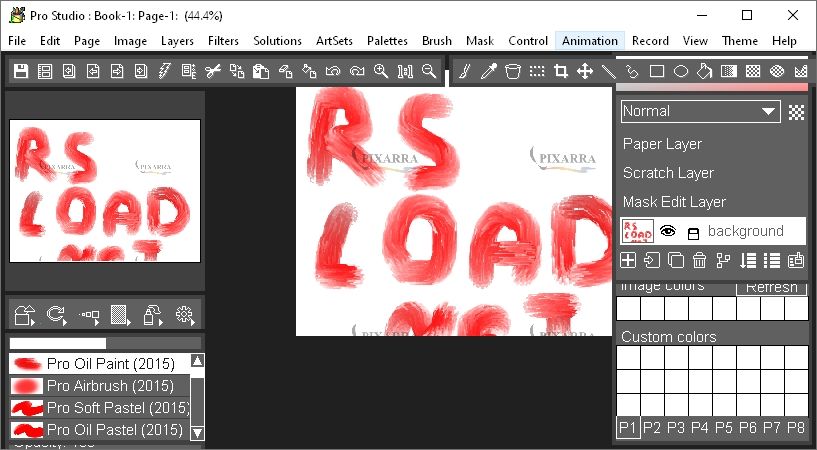Click the Refresh button for image colors
817x450 pixels.
coord(772,288)
